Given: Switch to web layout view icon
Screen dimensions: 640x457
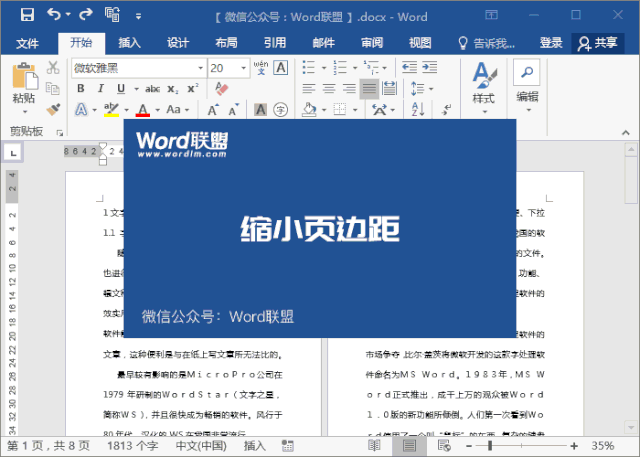Looking at the screenshot, I should point(444,446).
